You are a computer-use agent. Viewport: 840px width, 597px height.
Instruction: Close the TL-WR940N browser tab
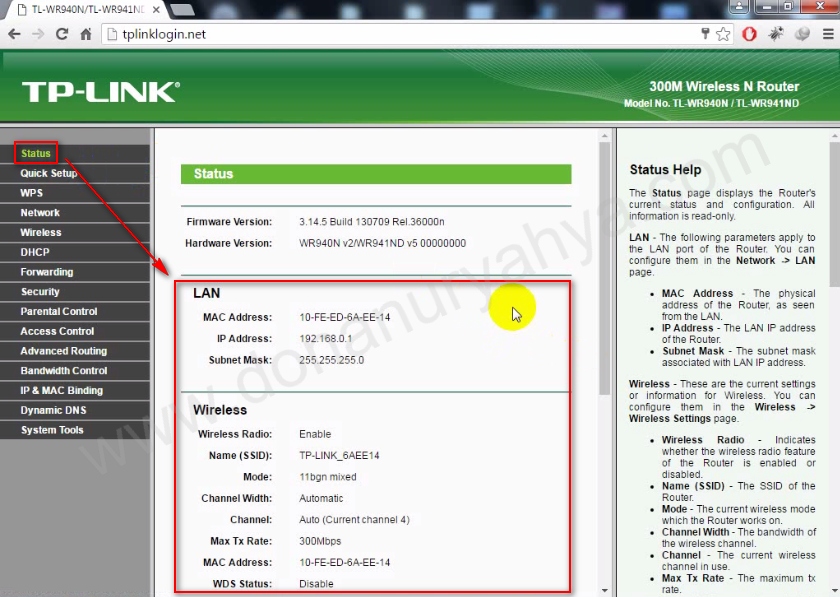[156, 10]
